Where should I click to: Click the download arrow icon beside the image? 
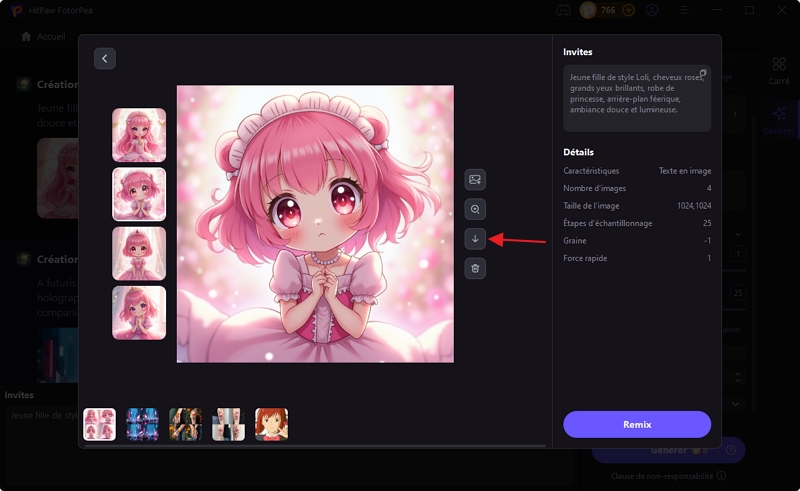tap(475, 239)
